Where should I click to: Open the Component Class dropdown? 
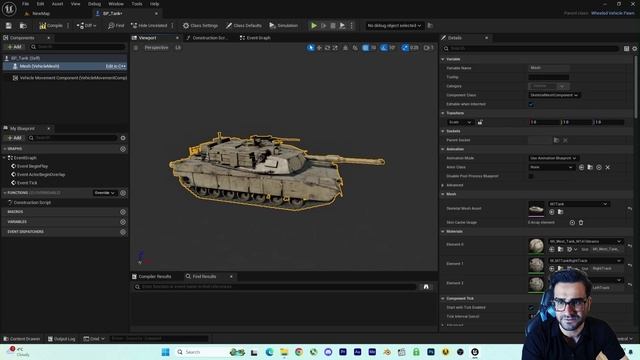coord(555,95)
